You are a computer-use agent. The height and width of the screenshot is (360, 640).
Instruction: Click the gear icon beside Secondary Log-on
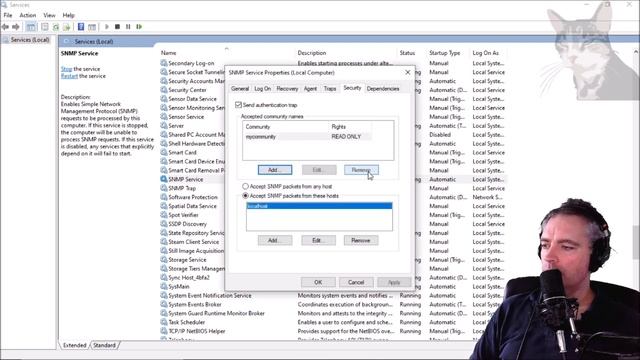(164, 63)
